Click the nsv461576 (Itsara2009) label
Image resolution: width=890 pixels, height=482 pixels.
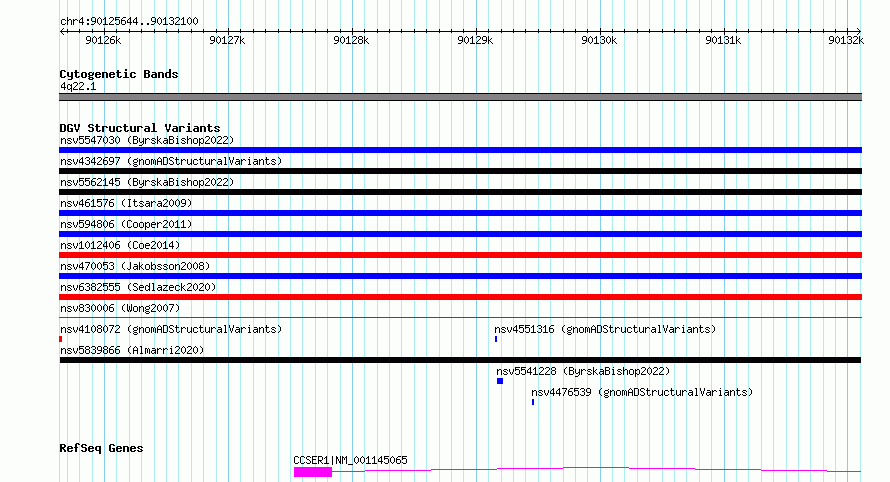click(126, 203)
